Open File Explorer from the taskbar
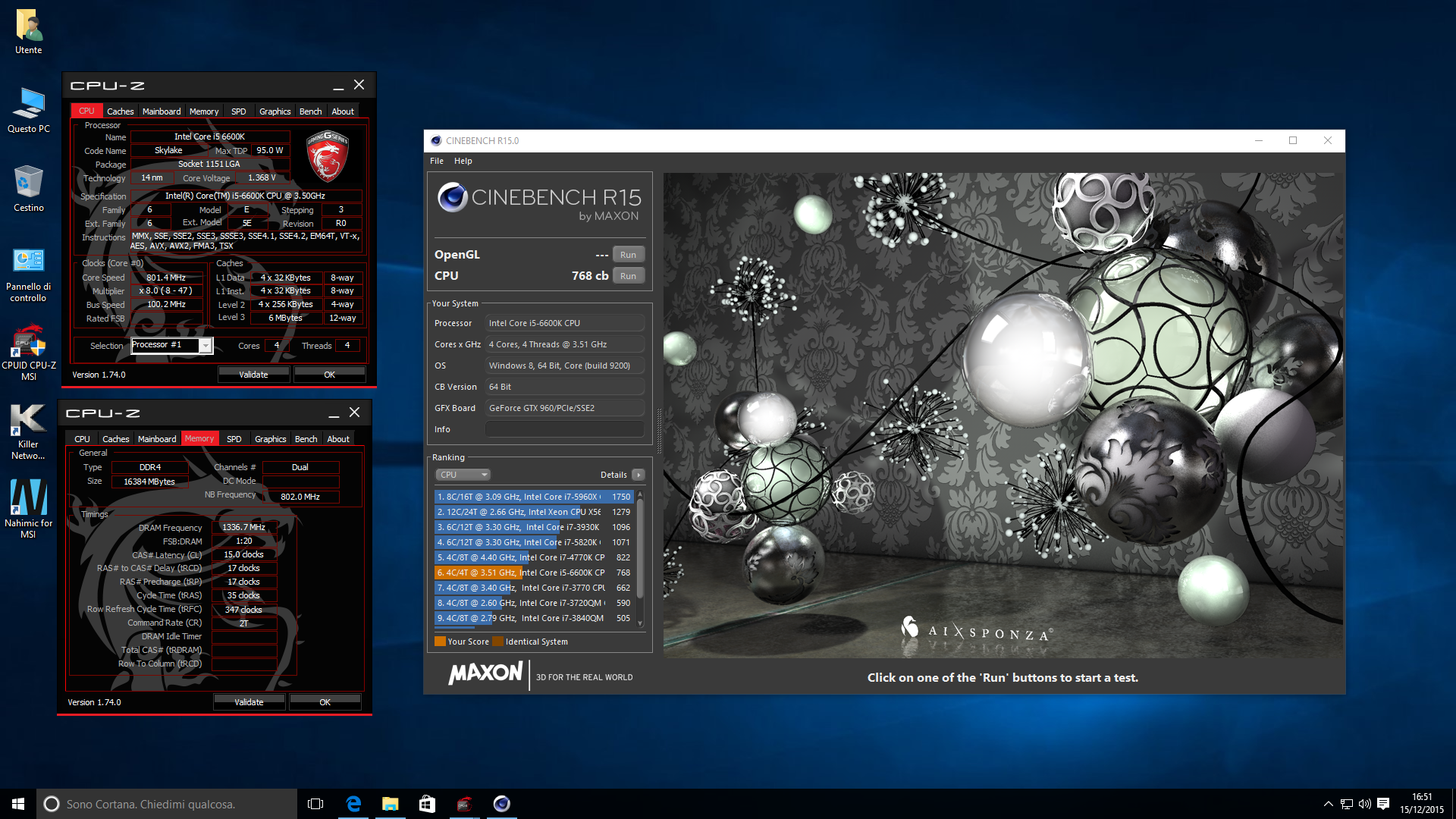1456x819 pixels. click(x=390, y=804)
